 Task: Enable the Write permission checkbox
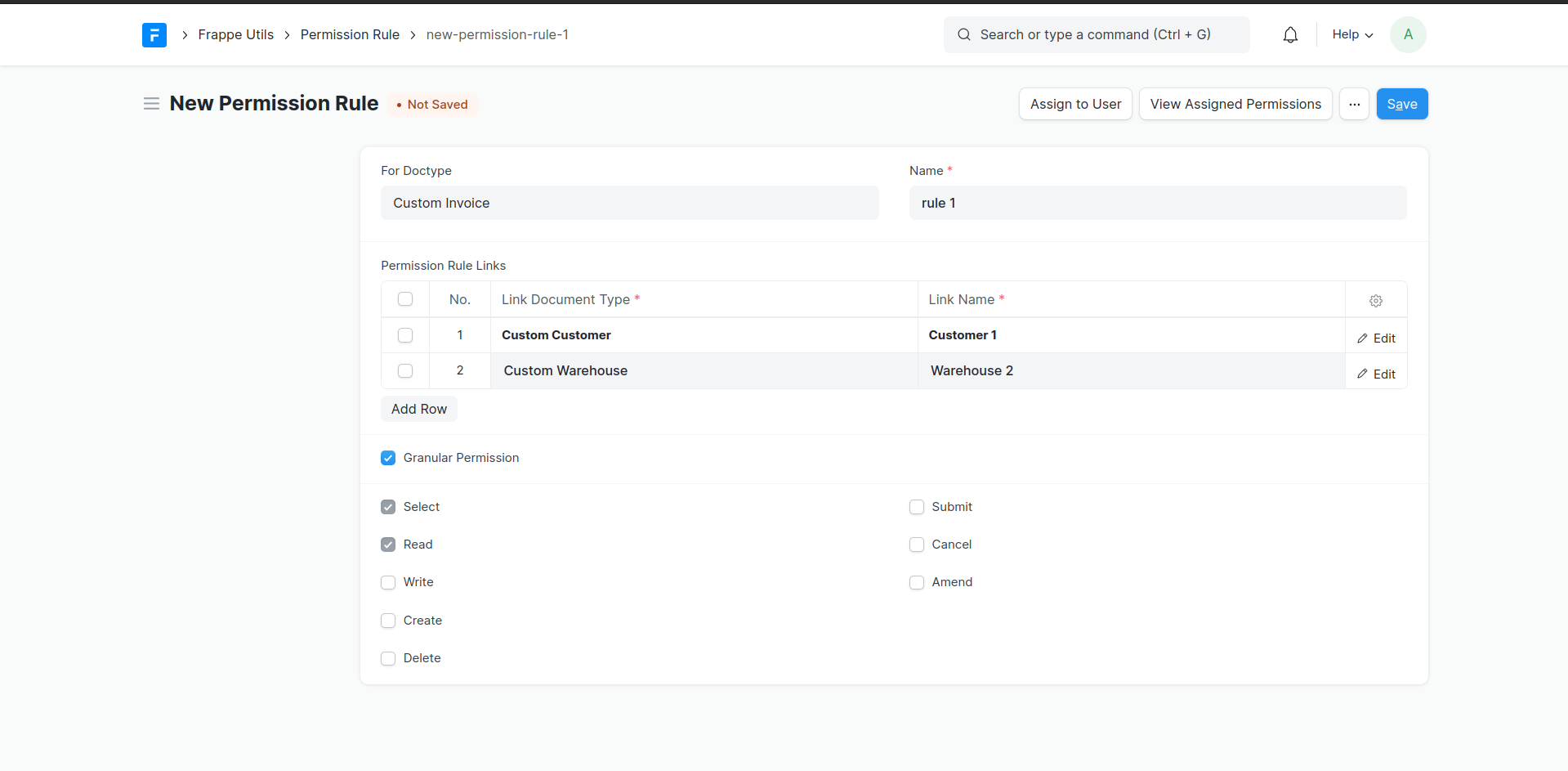click(388, 582)
